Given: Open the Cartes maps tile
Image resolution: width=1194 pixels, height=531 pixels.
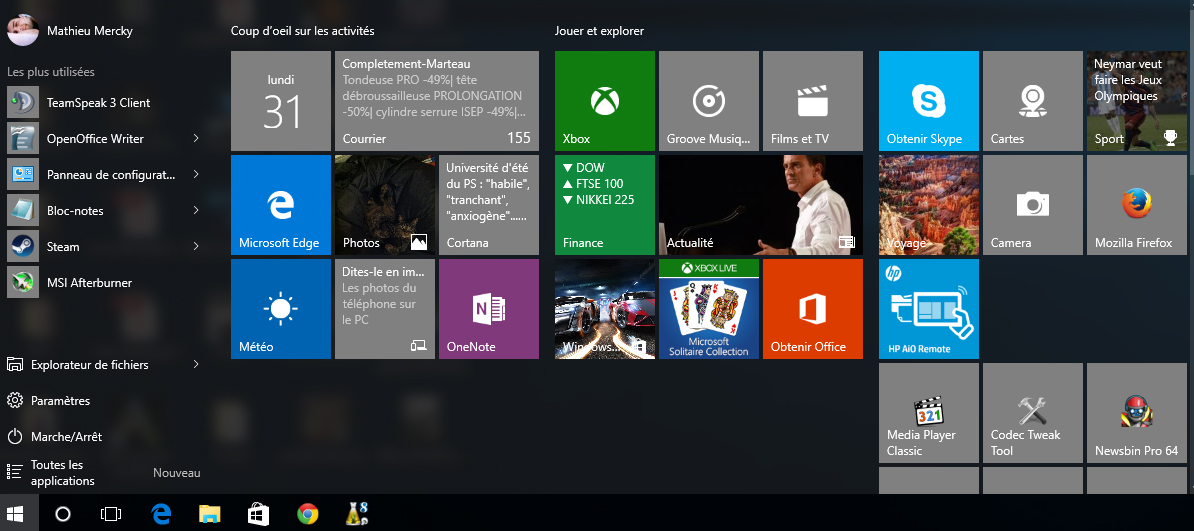Looking at the screenshot, I should click(x=1033, y=101).
